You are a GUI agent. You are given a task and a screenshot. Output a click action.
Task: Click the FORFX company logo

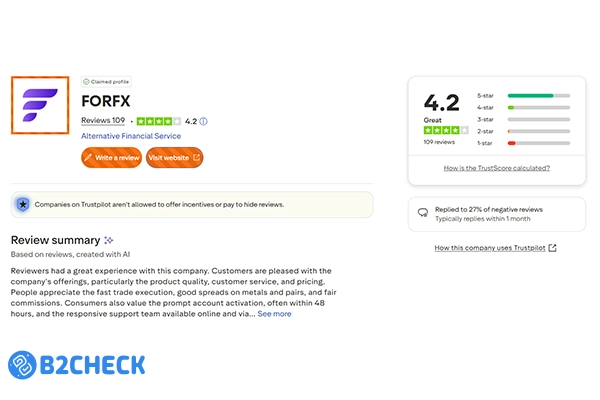(40, 105)
